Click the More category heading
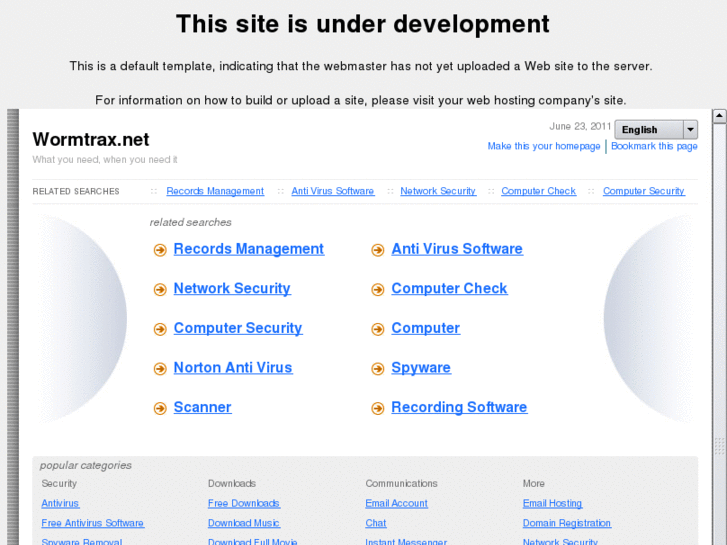The image size is (727, 545). coord(534,483)
